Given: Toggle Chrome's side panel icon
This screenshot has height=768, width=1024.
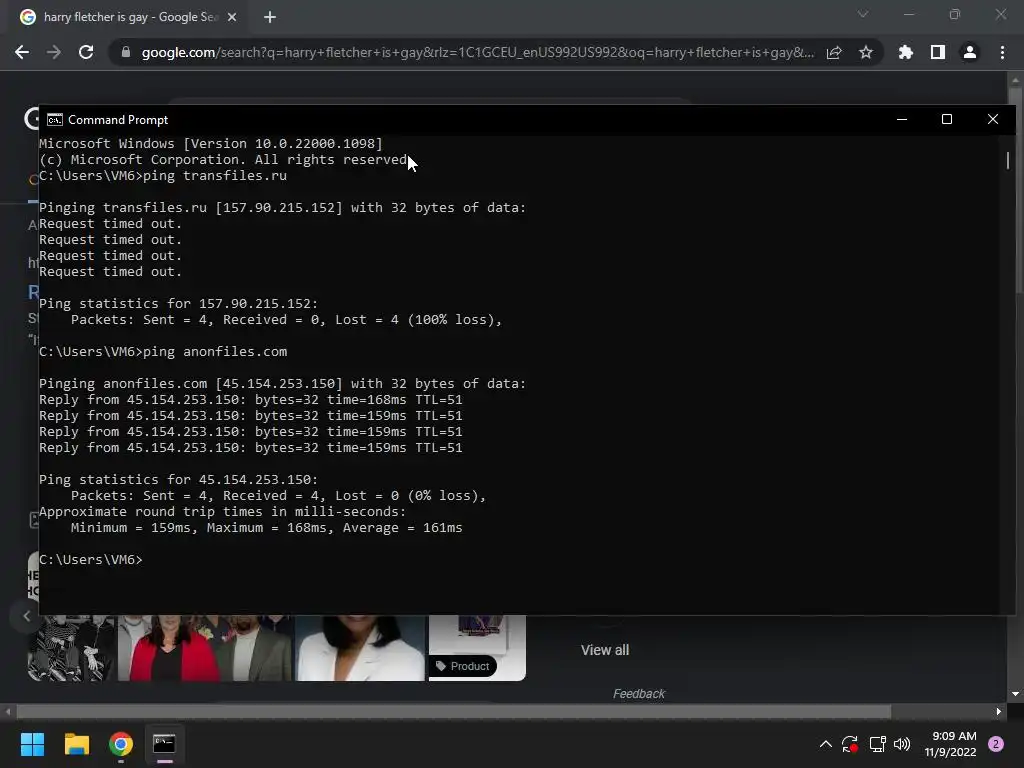Looking at the screenshot, I should 938,52.
